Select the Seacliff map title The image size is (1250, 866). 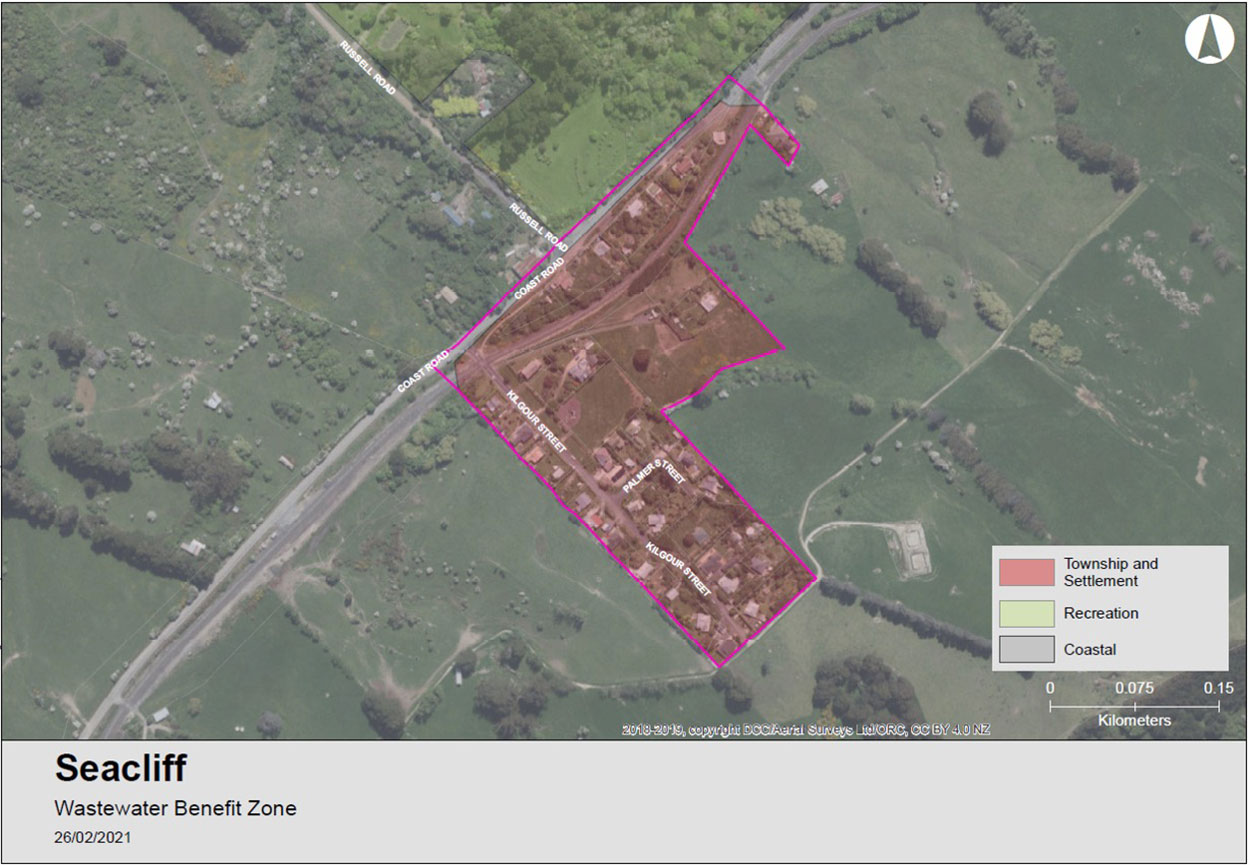click(x=120, y=768)
